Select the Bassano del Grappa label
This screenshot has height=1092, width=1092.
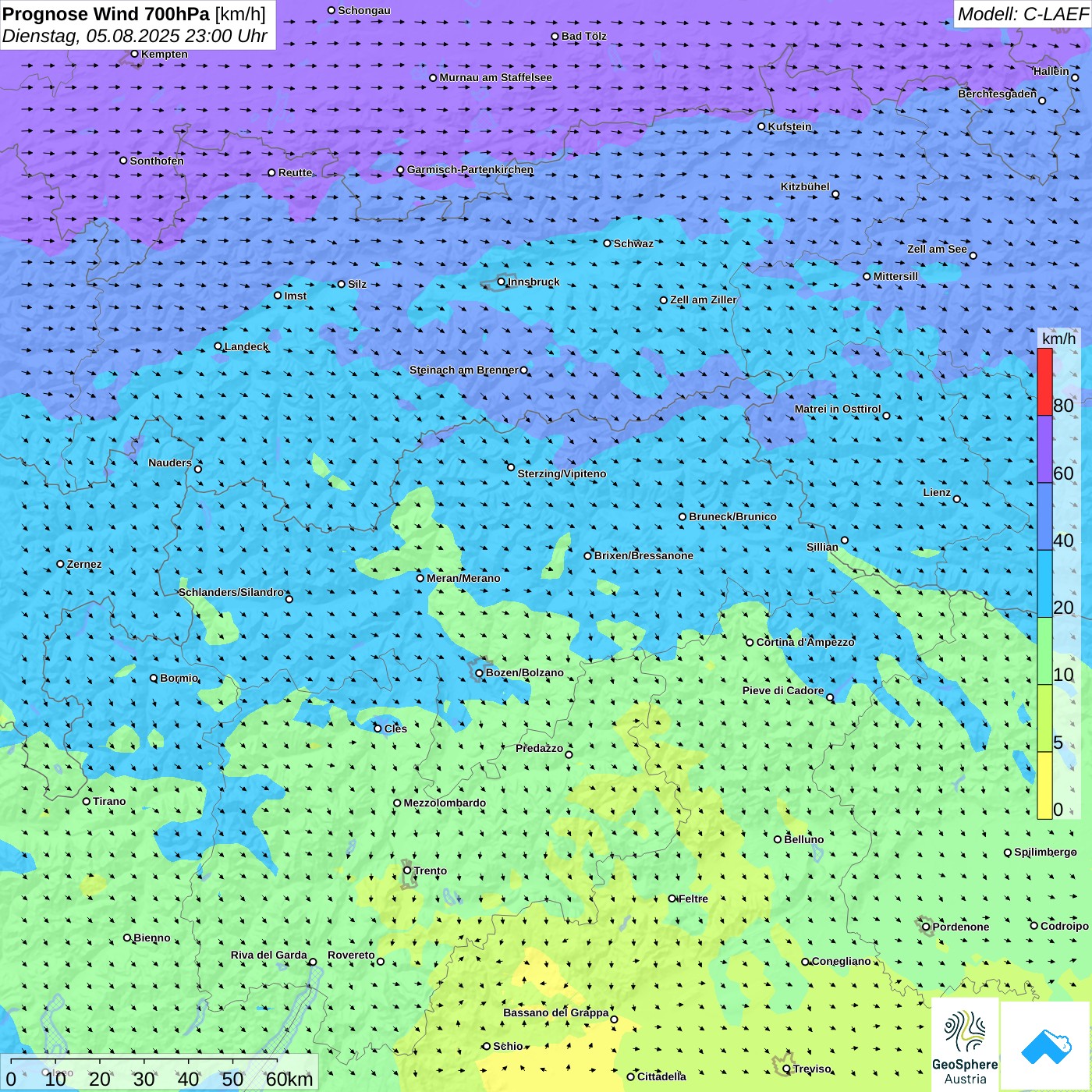pos(556,1012)
